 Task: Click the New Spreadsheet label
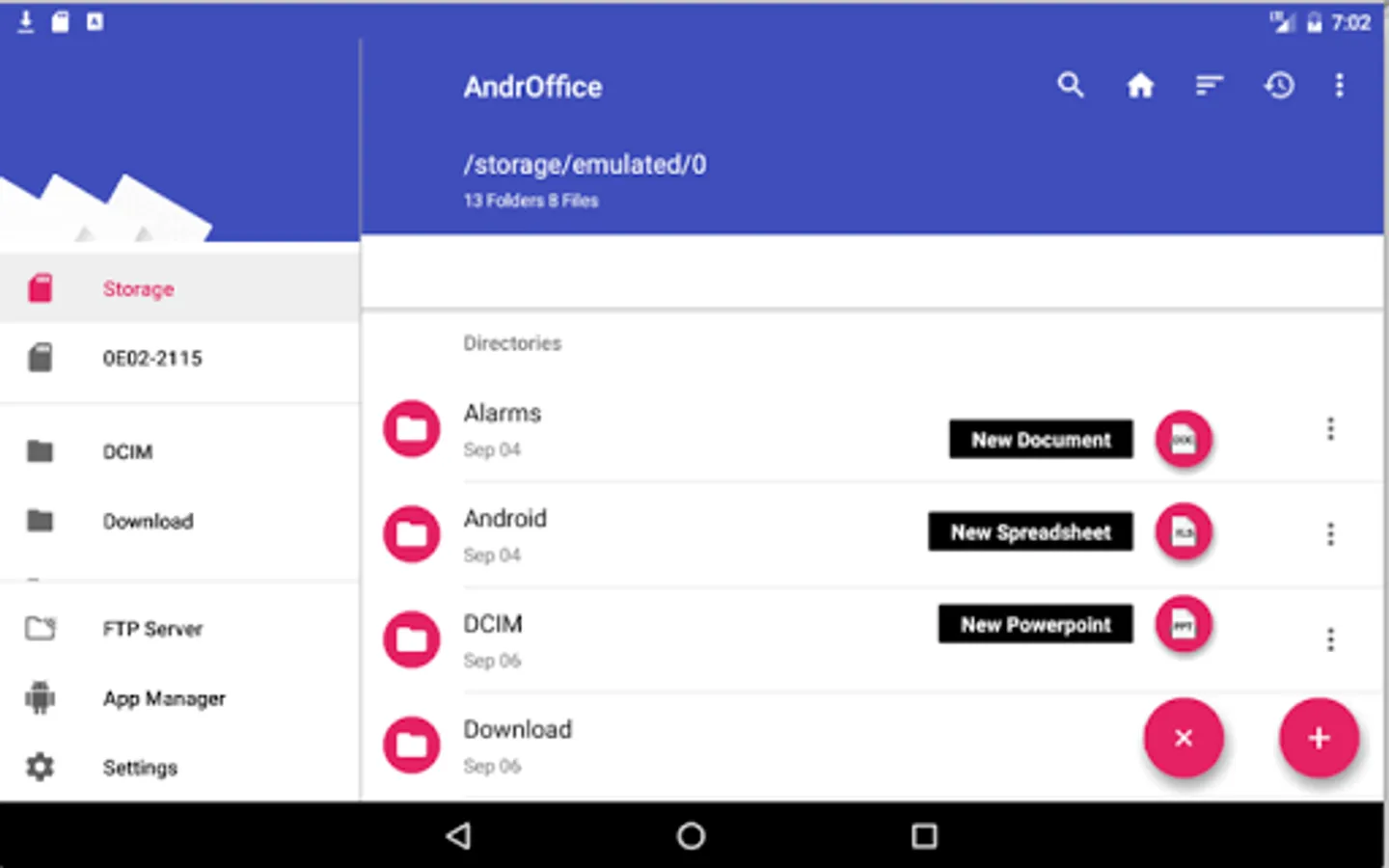[1030, 531]
